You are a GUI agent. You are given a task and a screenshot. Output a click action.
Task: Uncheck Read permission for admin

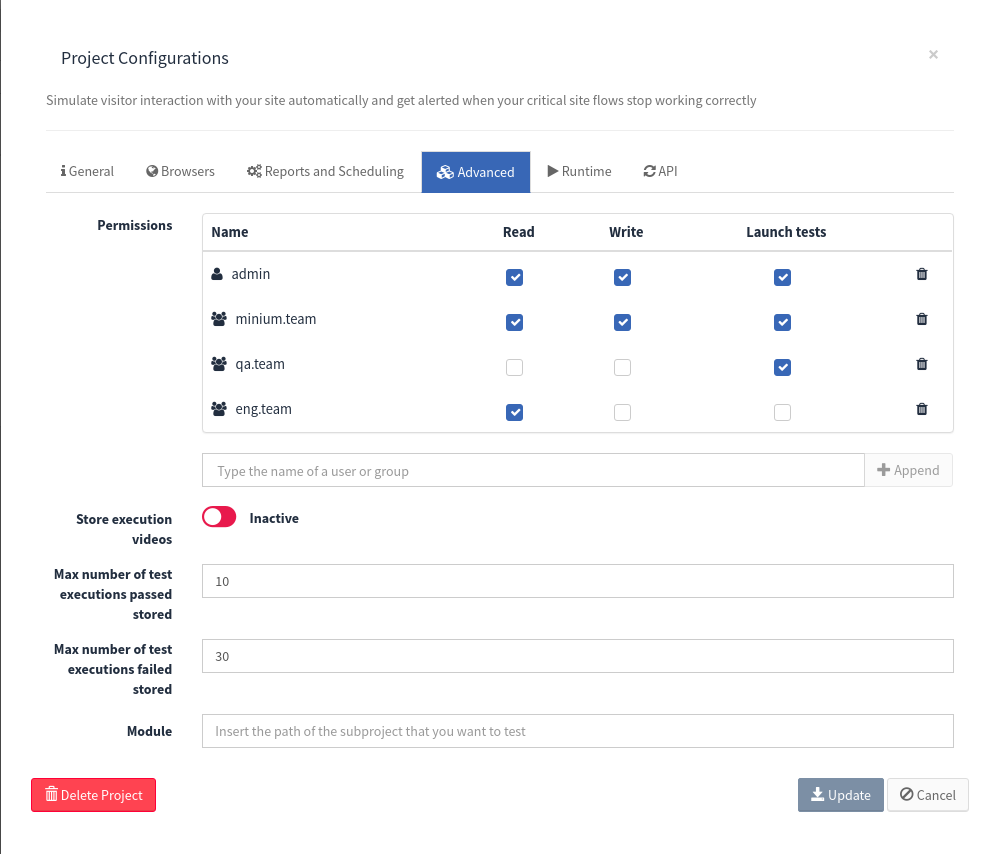pyautogui.click(x=514, y=277)
